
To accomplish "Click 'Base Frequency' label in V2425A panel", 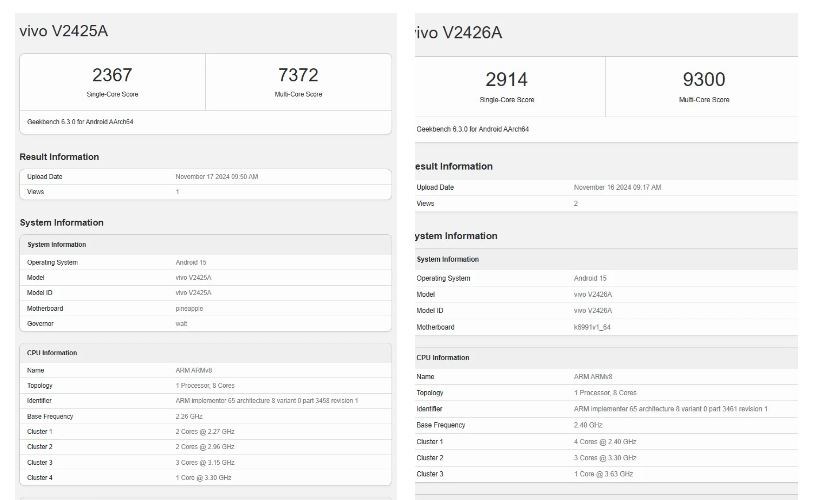I will coord(50,417).
